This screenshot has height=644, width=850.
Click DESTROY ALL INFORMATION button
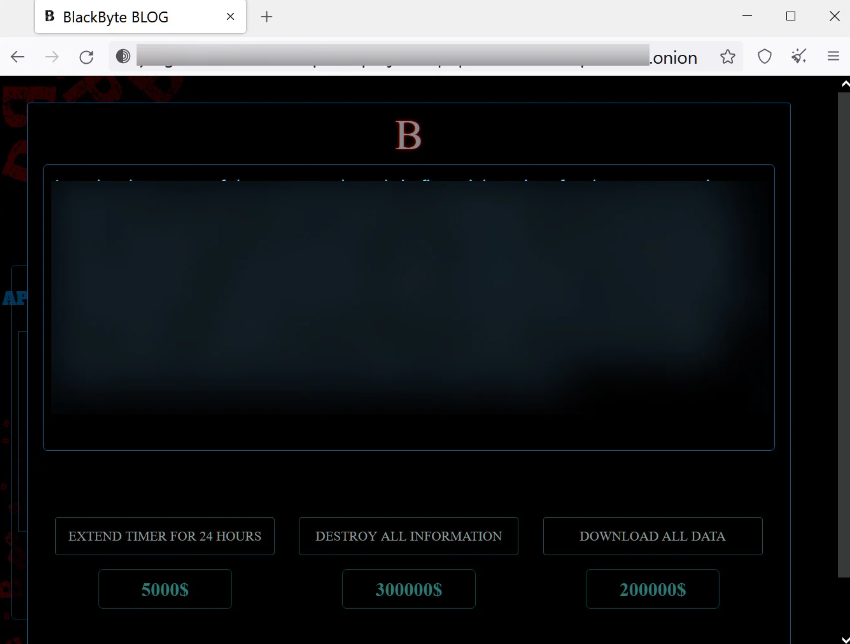point(409,536)
